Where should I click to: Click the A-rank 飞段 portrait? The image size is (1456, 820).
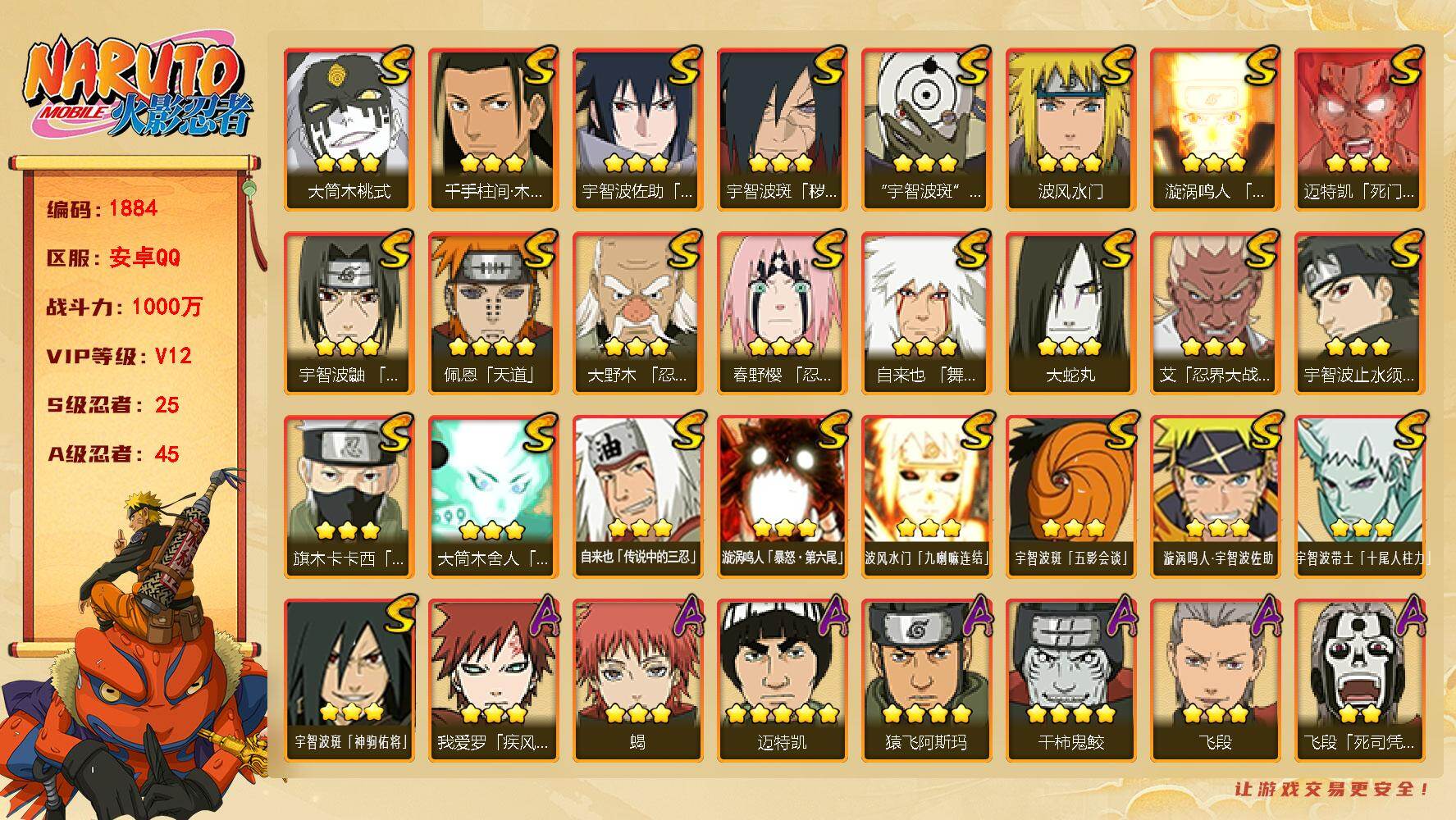[1215, 681]
